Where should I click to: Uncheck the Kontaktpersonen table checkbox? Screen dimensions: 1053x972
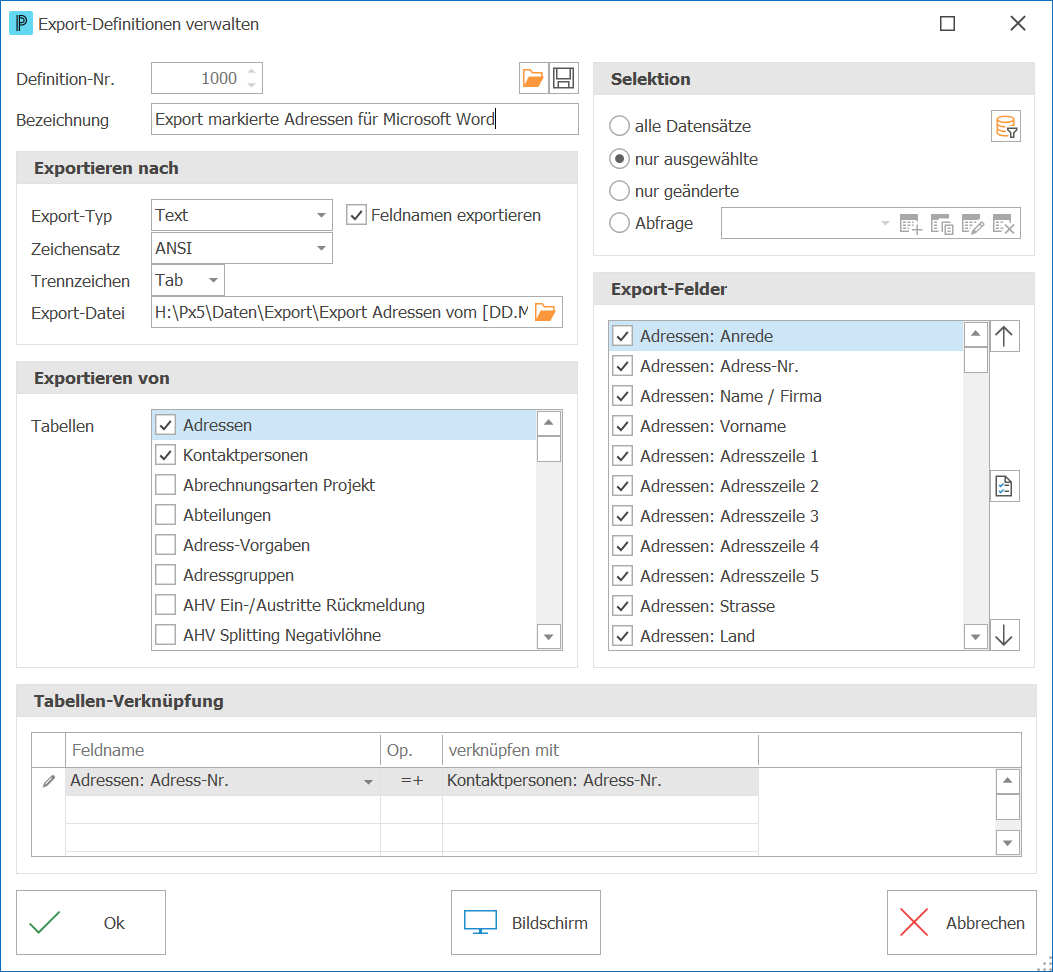click(x=165, y=455)
